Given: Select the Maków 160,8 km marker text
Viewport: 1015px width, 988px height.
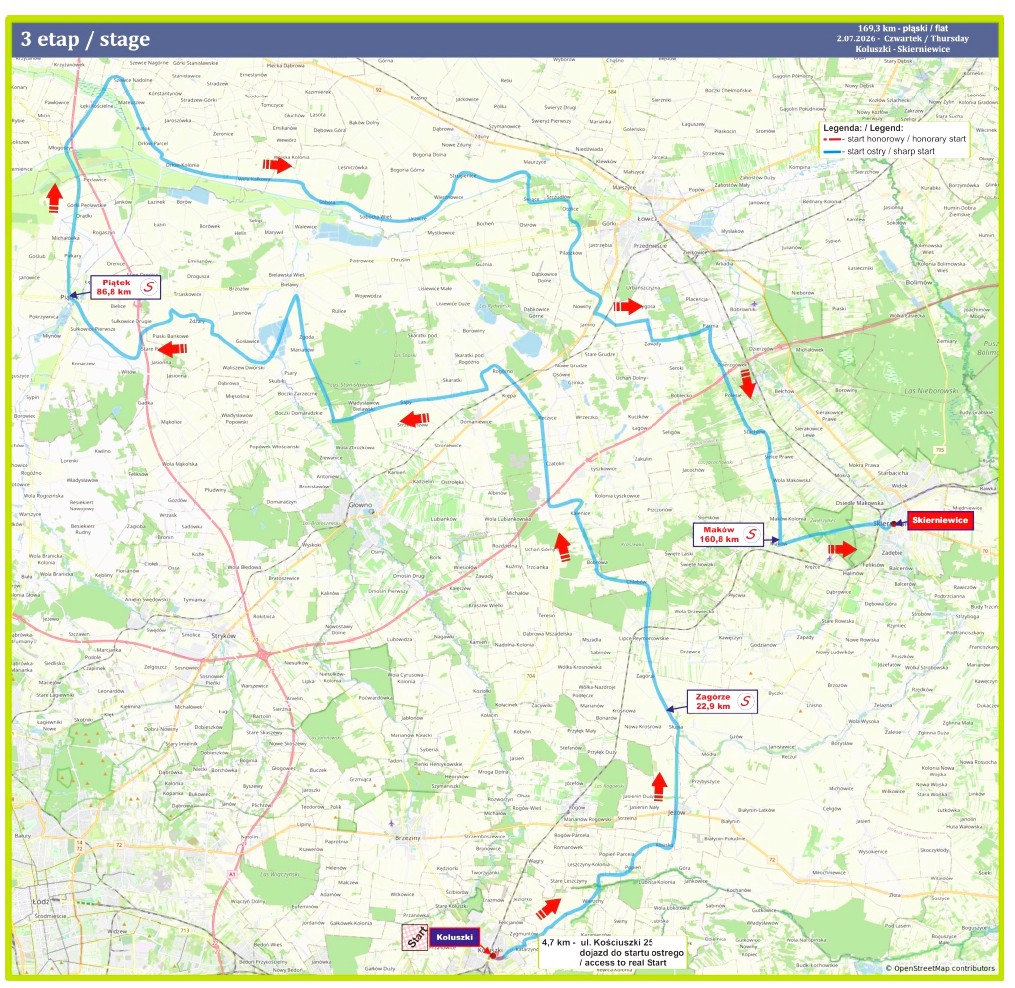Looking at the screenshot, I should coord(719,534).
